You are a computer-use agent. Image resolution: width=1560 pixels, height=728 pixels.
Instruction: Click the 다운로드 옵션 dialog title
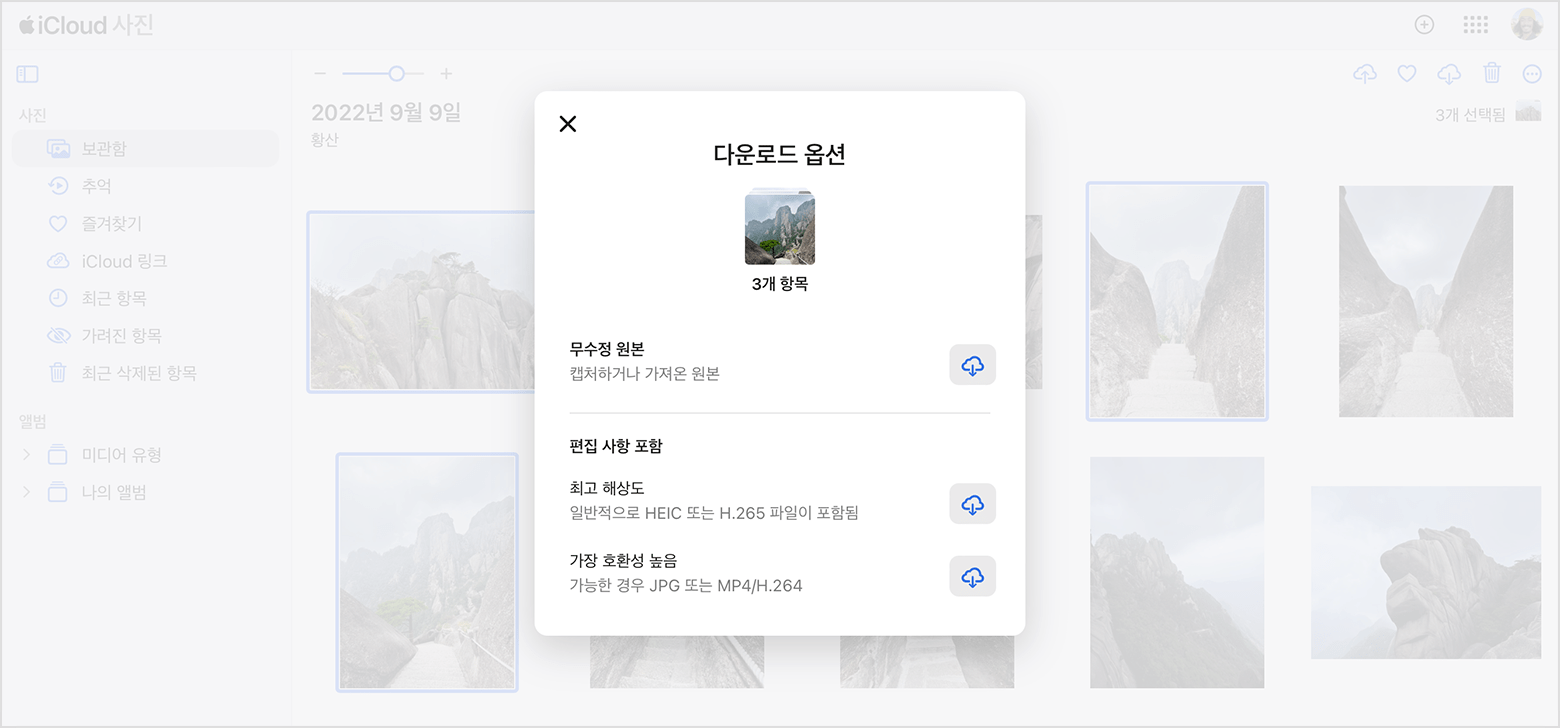(780, 154)
